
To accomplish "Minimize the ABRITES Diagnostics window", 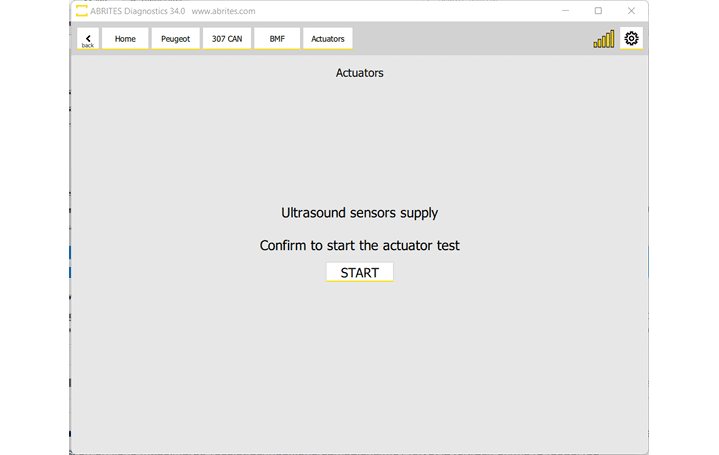I will (x=565, y=11).
